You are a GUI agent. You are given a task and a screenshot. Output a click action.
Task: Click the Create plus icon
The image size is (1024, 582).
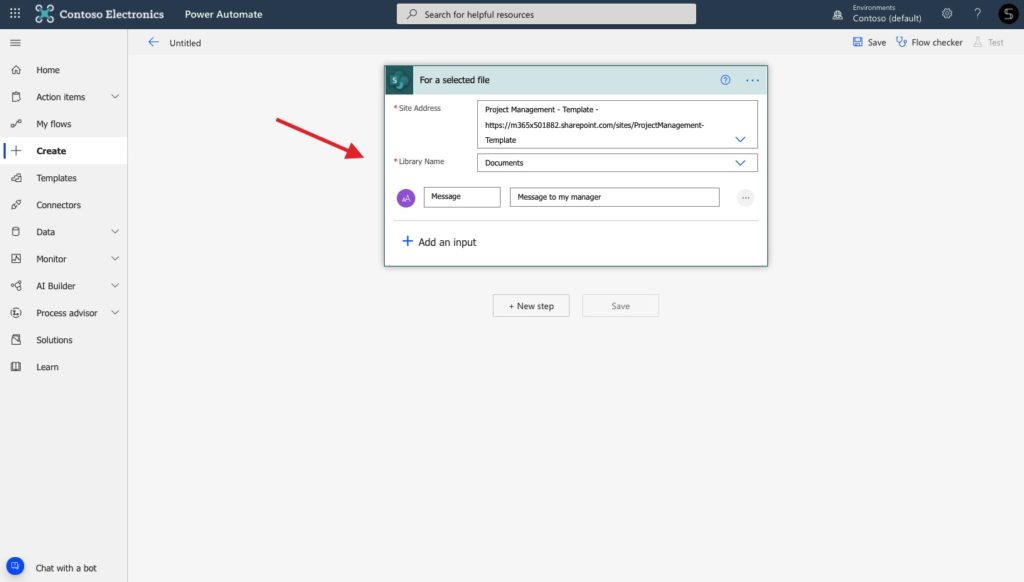pyautogui.click(x=16, y=151)
